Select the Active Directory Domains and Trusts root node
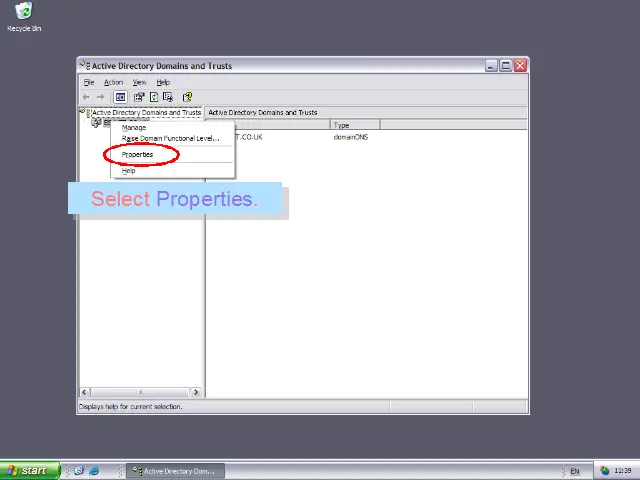The height and width of the screenshot is (480, 640). [x=146, y=112]
